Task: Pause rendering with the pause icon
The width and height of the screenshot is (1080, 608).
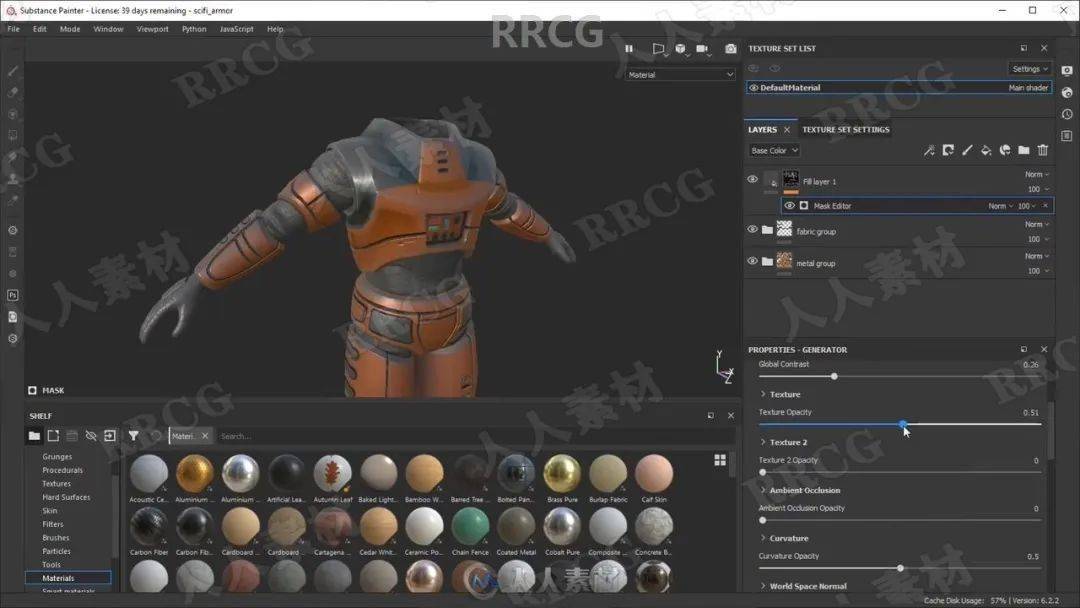Action: pos(629,48)
